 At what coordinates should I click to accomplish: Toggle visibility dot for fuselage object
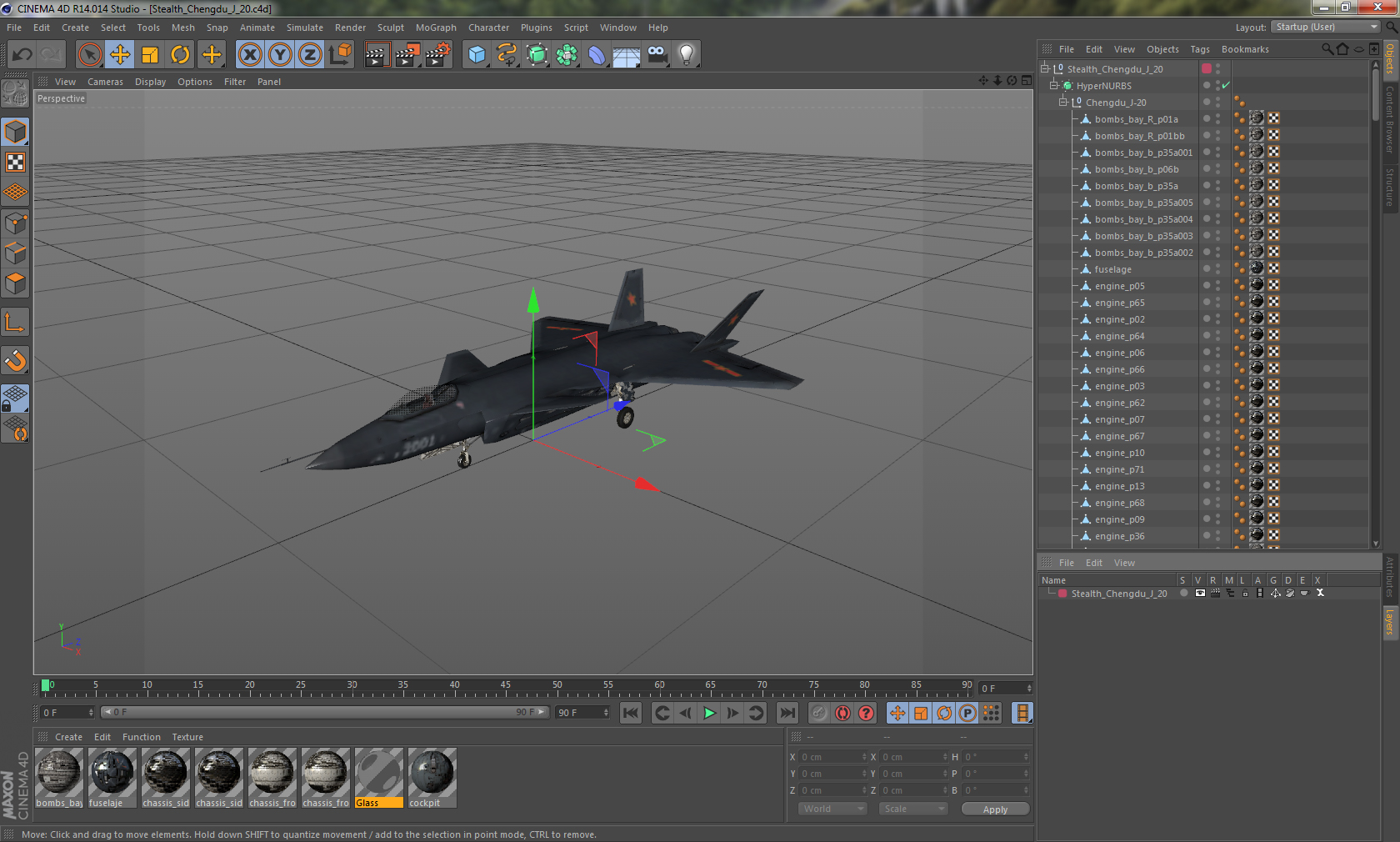(1206, 268)
